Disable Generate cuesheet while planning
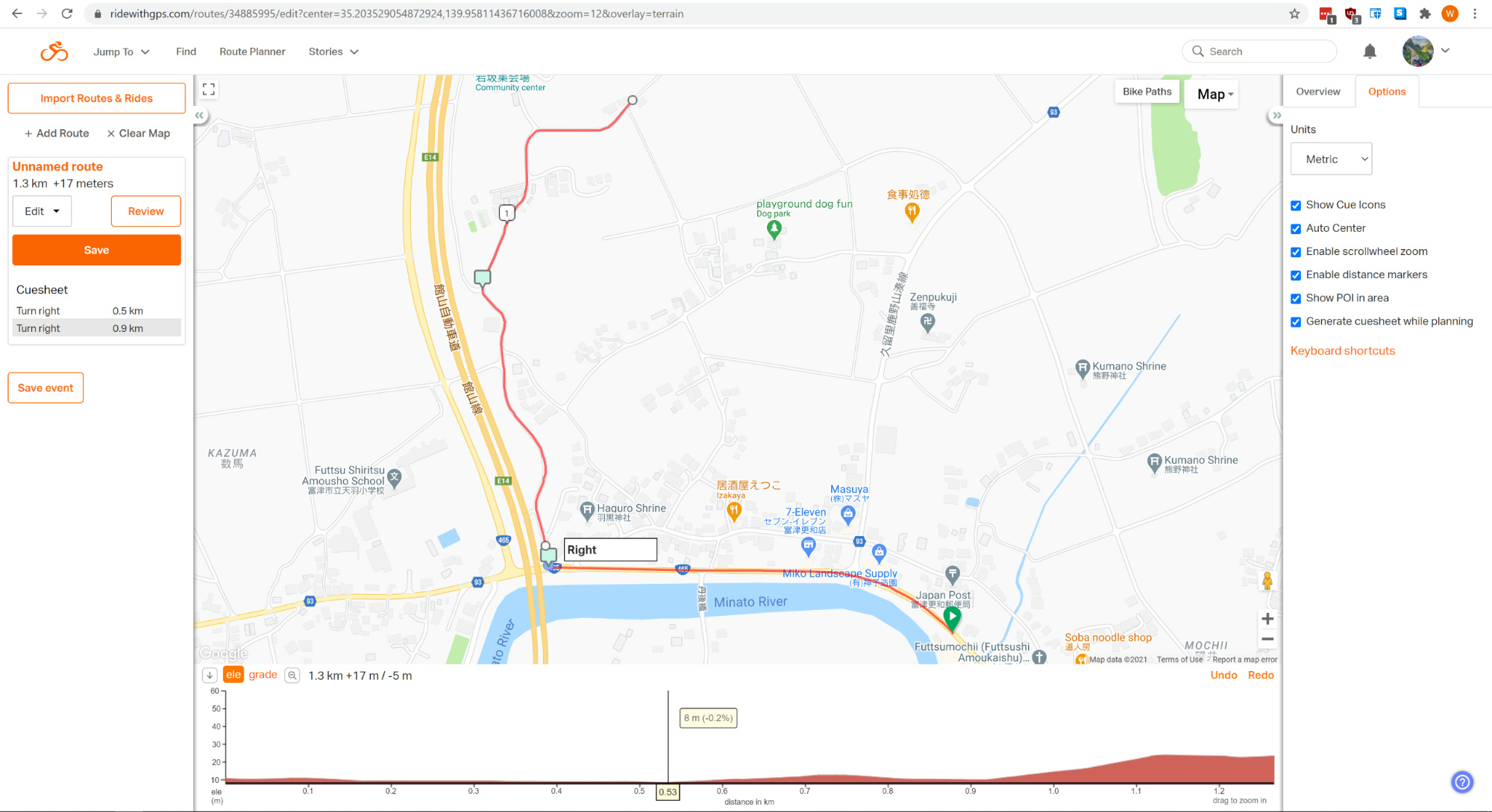This screenshot has height=812, width=1492. (x=1296, y=322)
